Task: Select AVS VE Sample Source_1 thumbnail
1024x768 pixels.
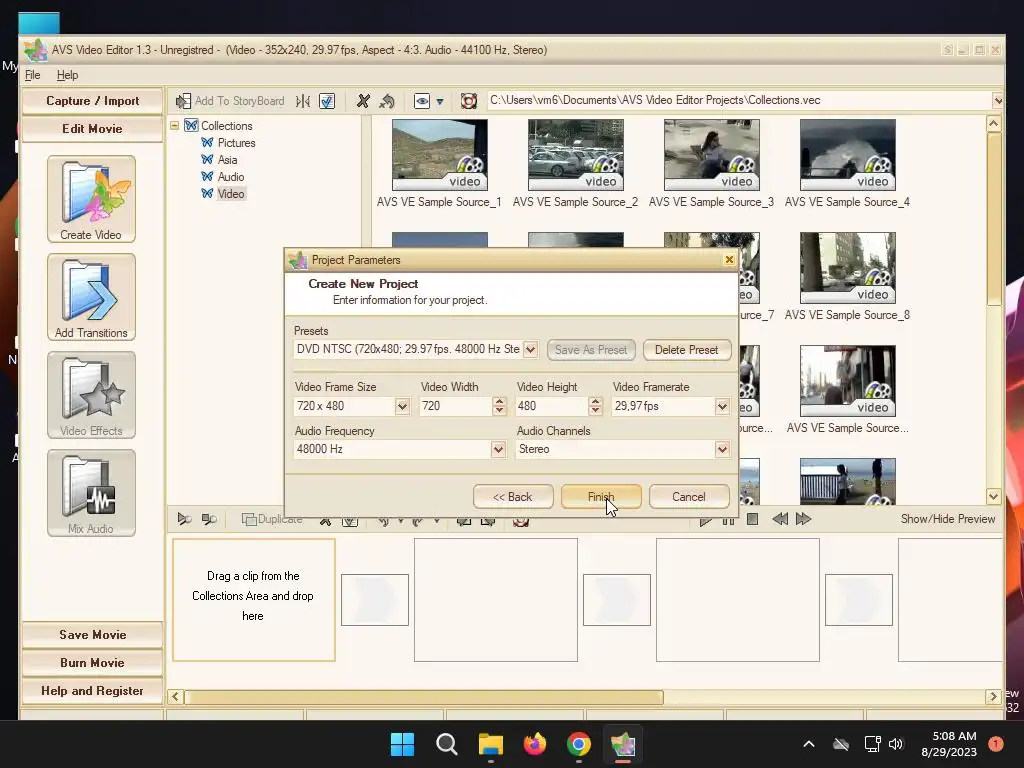Action: [x=440, y=155]
